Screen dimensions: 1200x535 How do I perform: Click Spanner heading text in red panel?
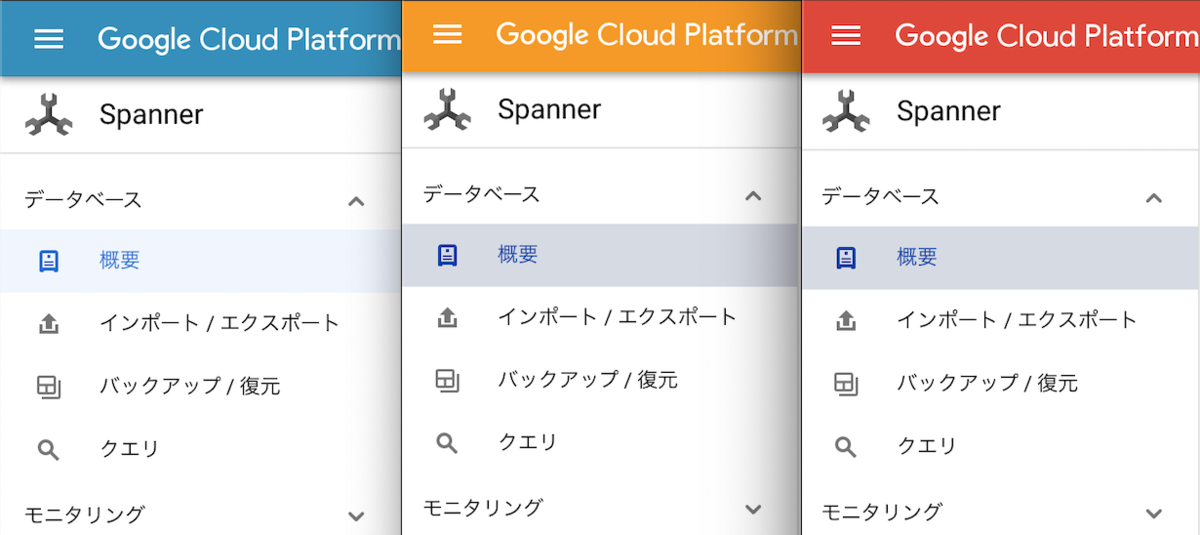pyautogui.click(x=948, y=111)
